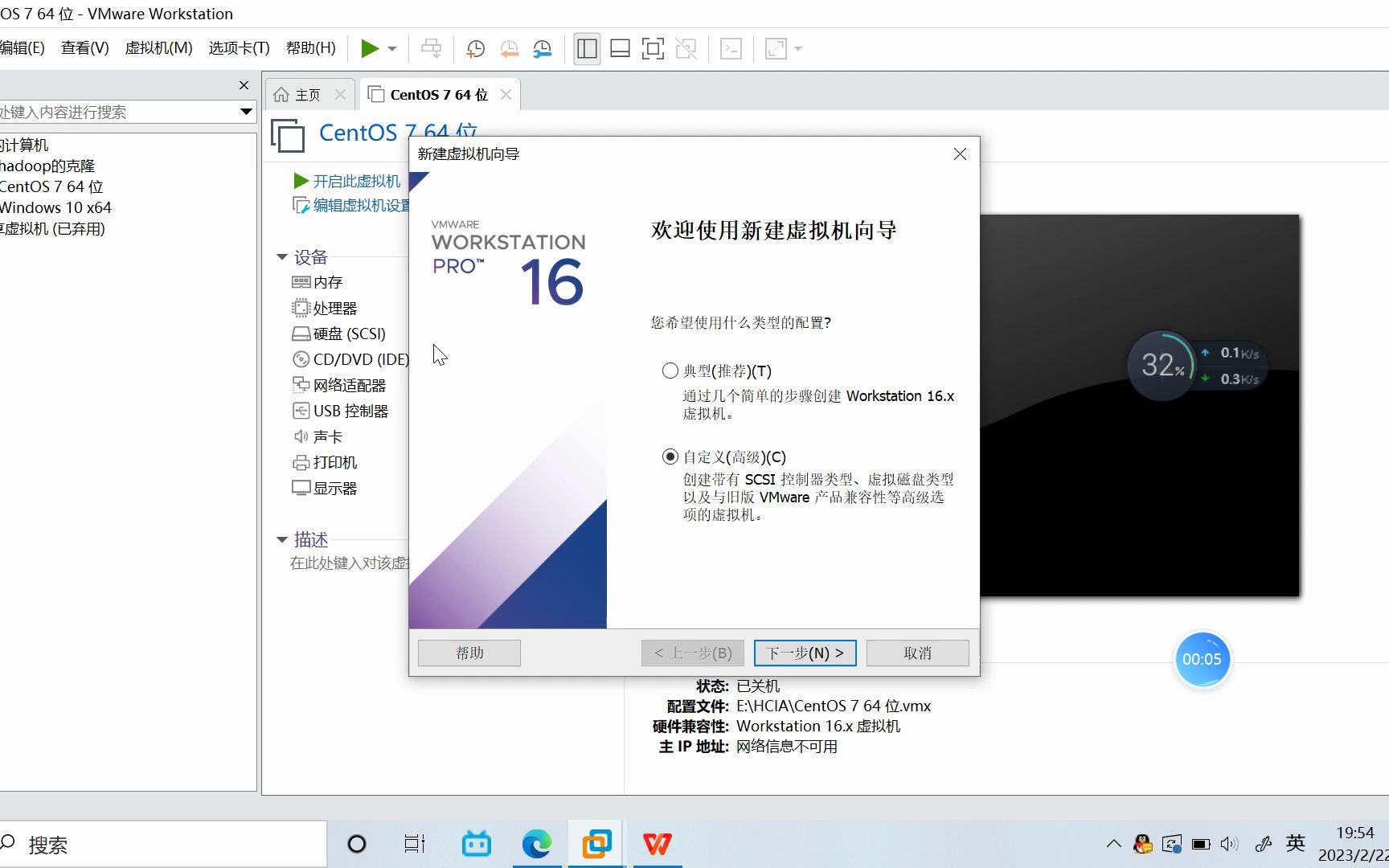Screen dimensions: 1389x868
Task: Open the stretch display dropdown arrow
Action: [798, 49]
